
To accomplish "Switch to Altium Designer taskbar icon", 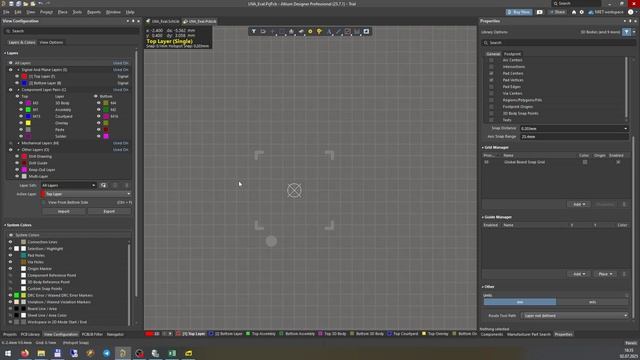I will pyautogui.click(x=123, y=353).
